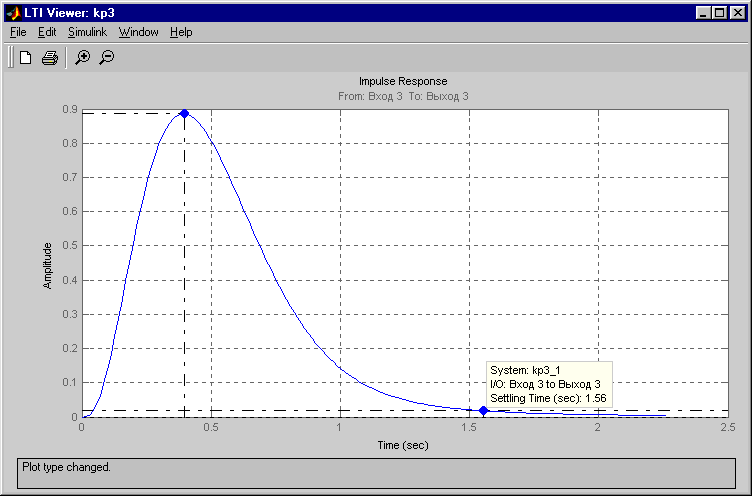This screenshot has width=752, height=496.
Task: Maximize the LTI Viewer window
Action: (720, 12)
